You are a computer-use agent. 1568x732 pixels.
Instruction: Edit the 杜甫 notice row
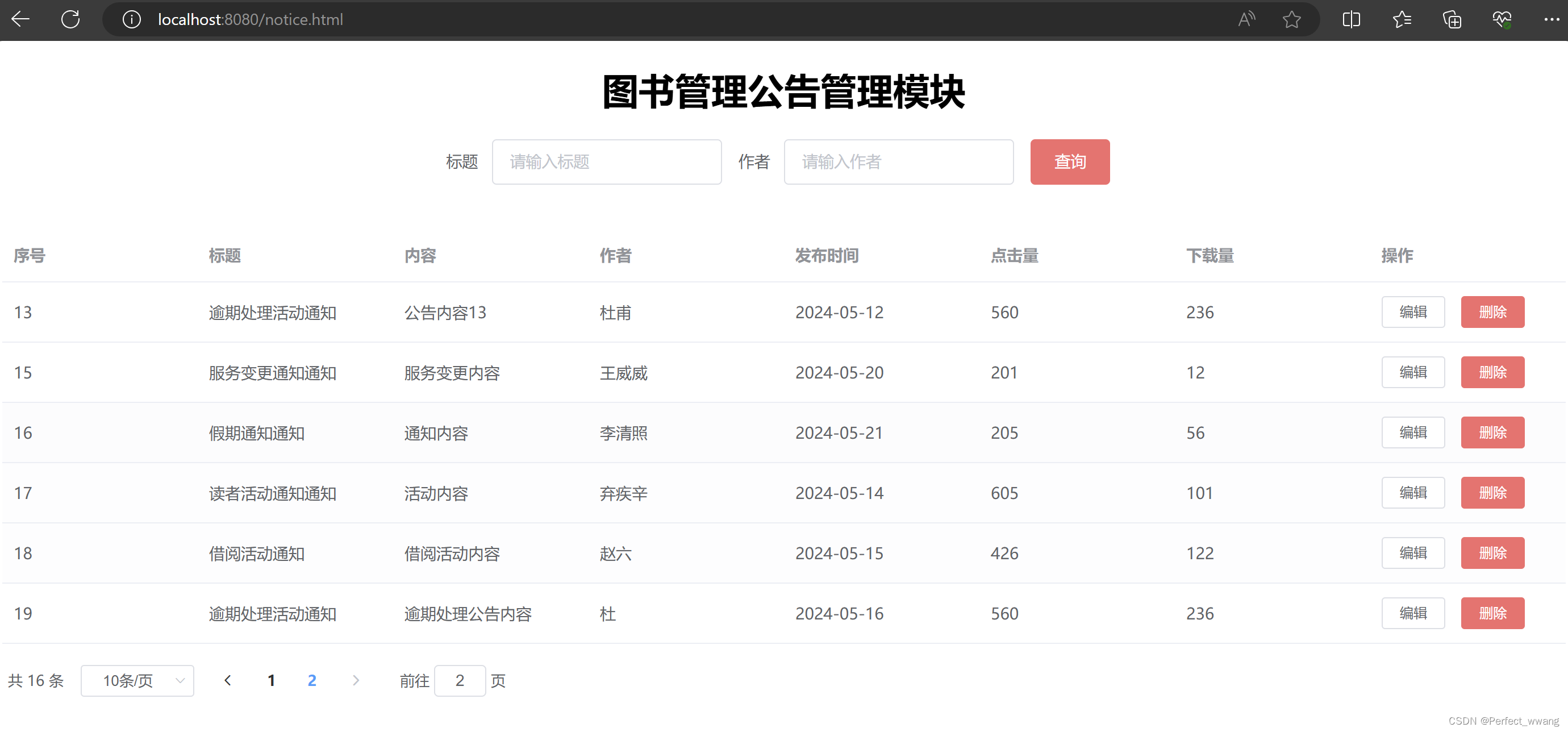pos(1412,312)
